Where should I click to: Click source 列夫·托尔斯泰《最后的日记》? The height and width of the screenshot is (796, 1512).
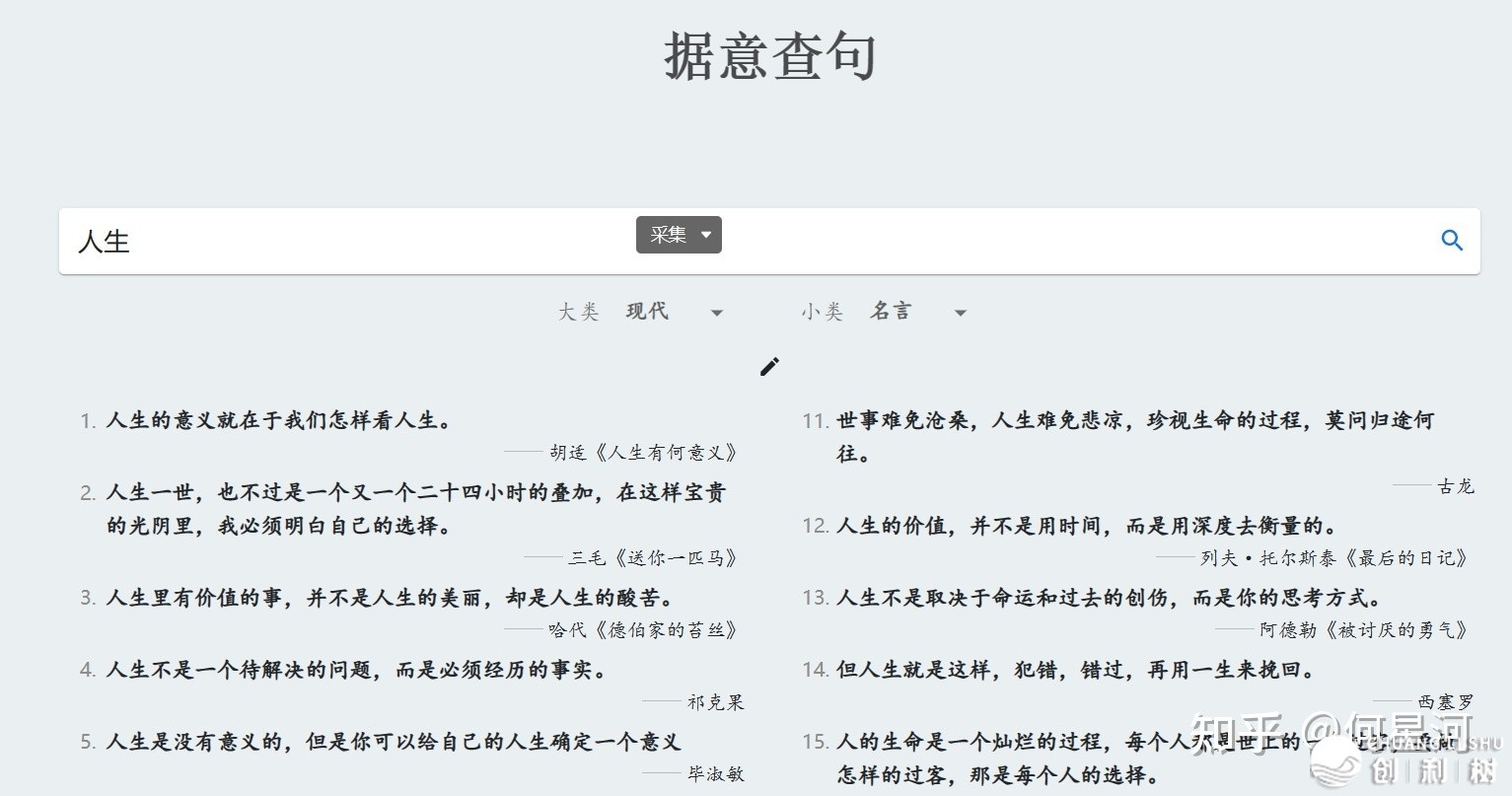click(1333, 558)
